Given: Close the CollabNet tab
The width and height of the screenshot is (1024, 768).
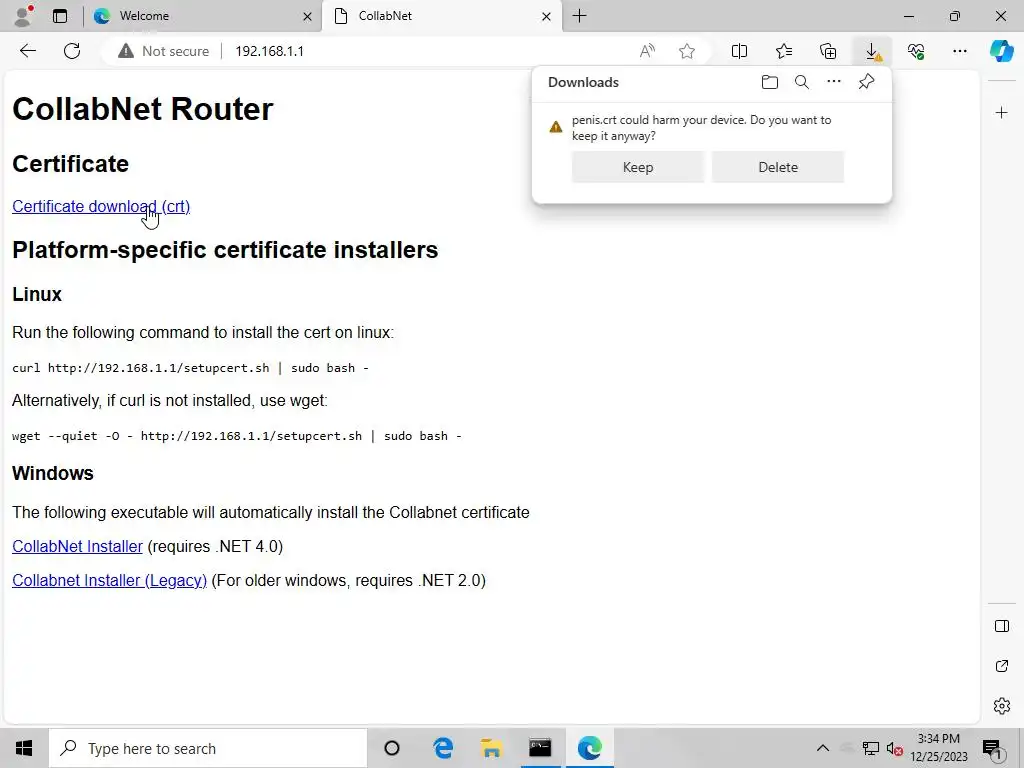Looking at the screenshot, I should 547,16.
